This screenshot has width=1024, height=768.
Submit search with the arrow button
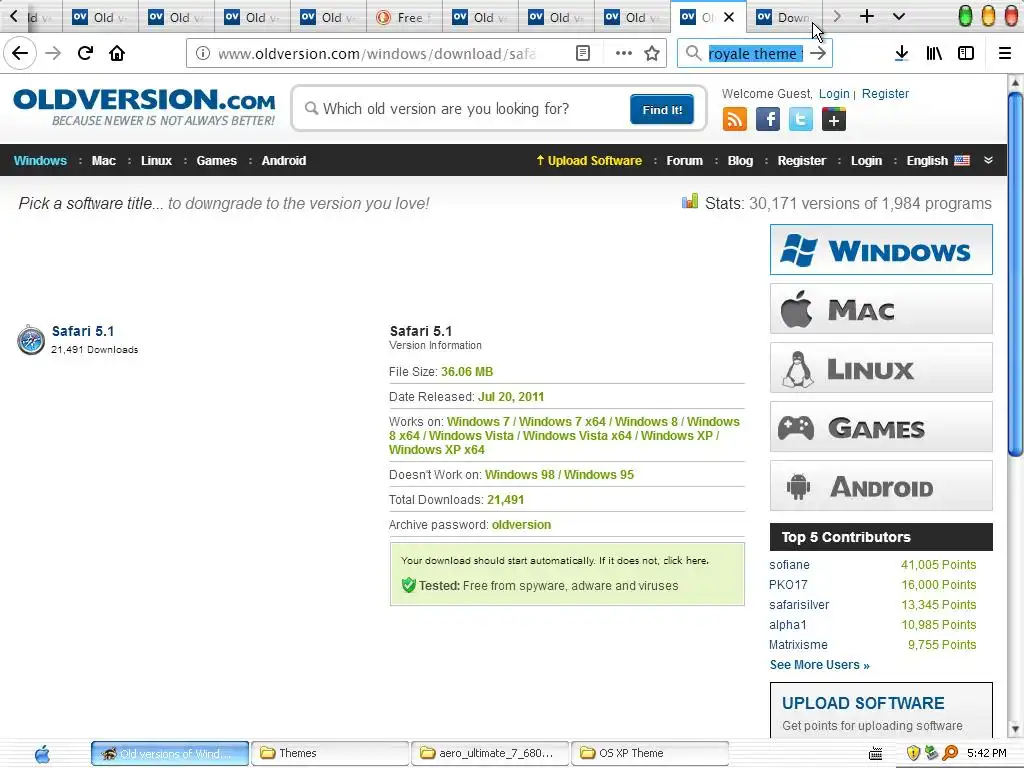(x=818, y=54)
